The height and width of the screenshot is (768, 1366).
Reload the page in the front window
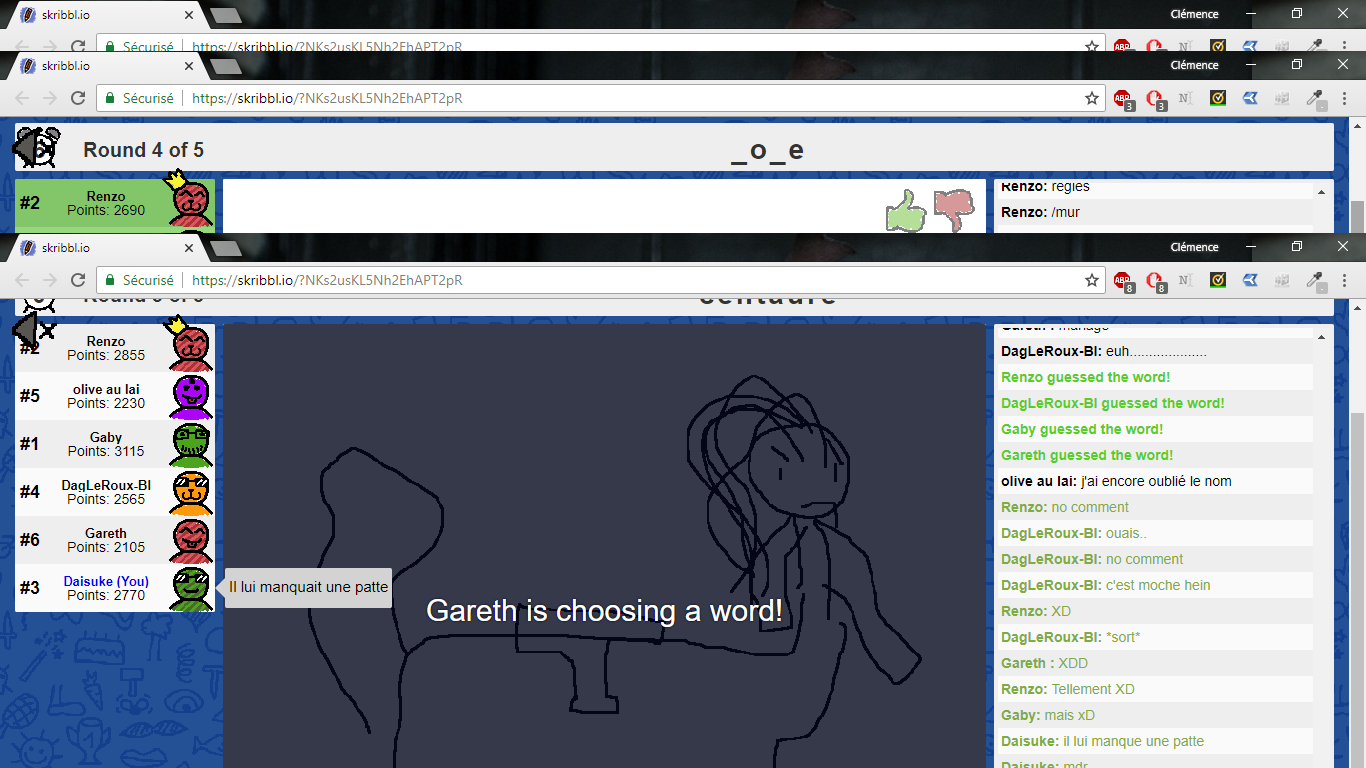pos(77,281)
